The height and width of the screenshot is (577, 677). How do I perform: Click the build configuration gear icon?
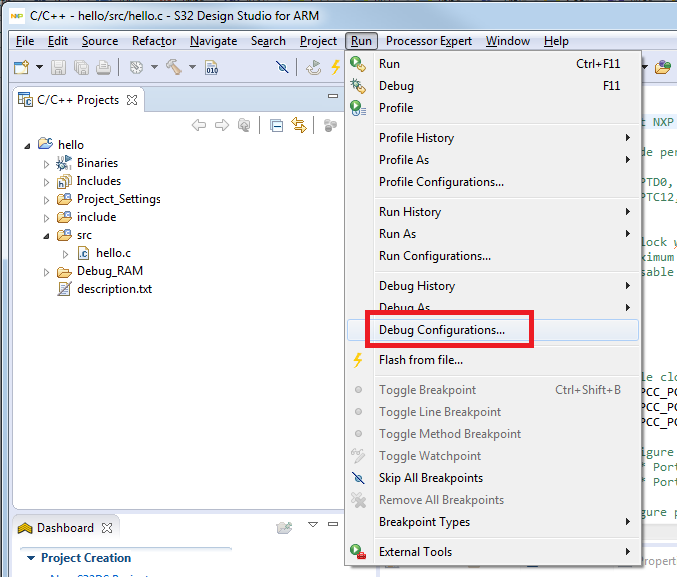[136, 67]
